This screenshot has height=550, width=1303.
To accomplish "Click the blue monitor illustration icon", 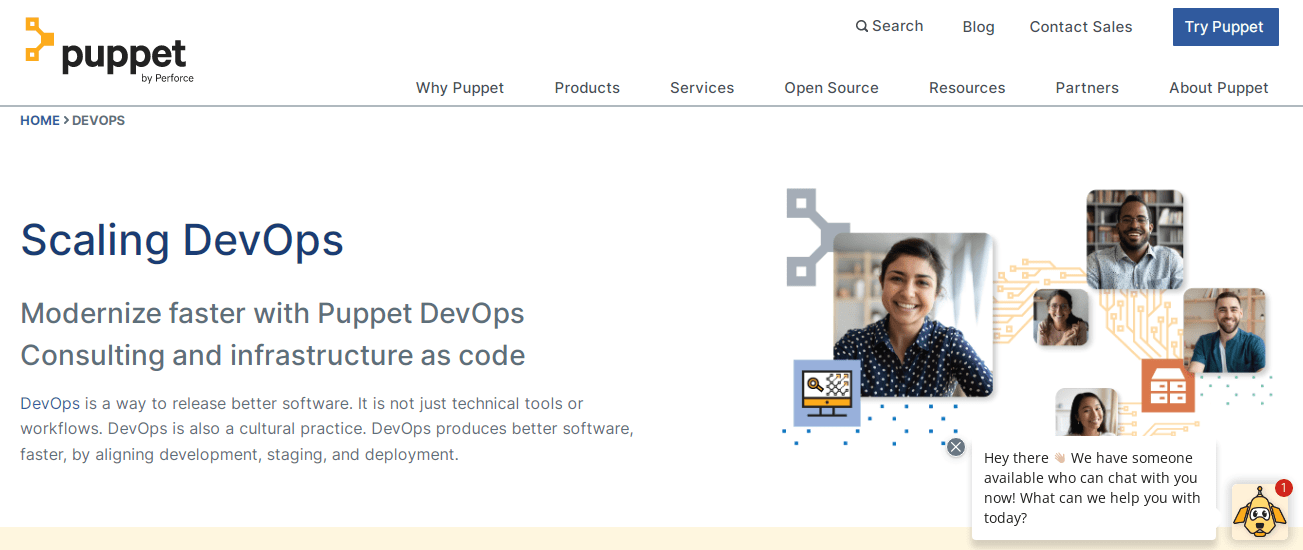I will 827,393.
